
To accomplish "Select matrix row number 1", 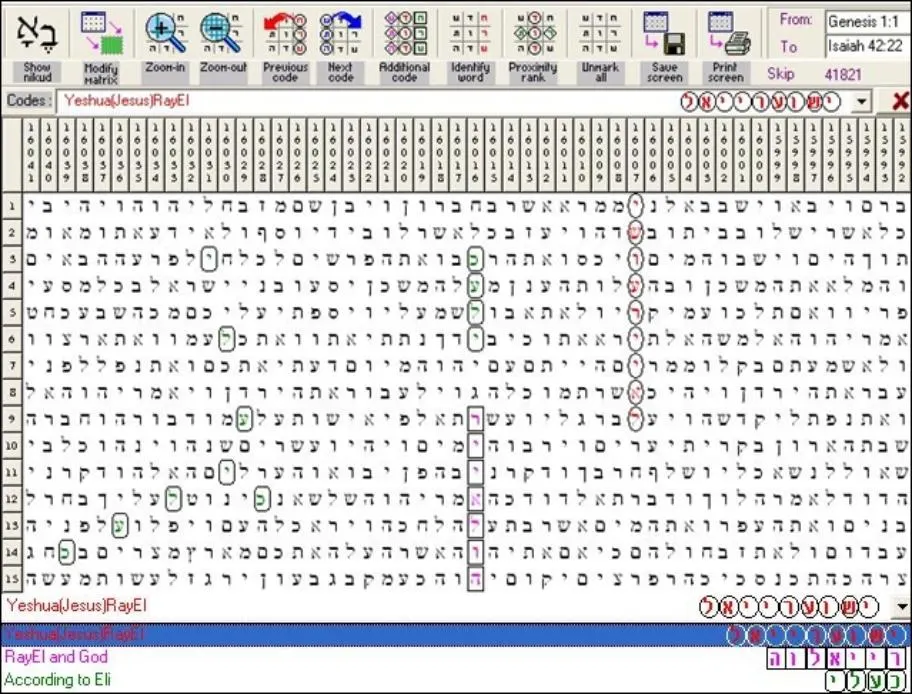I will [x=12, y=205].
